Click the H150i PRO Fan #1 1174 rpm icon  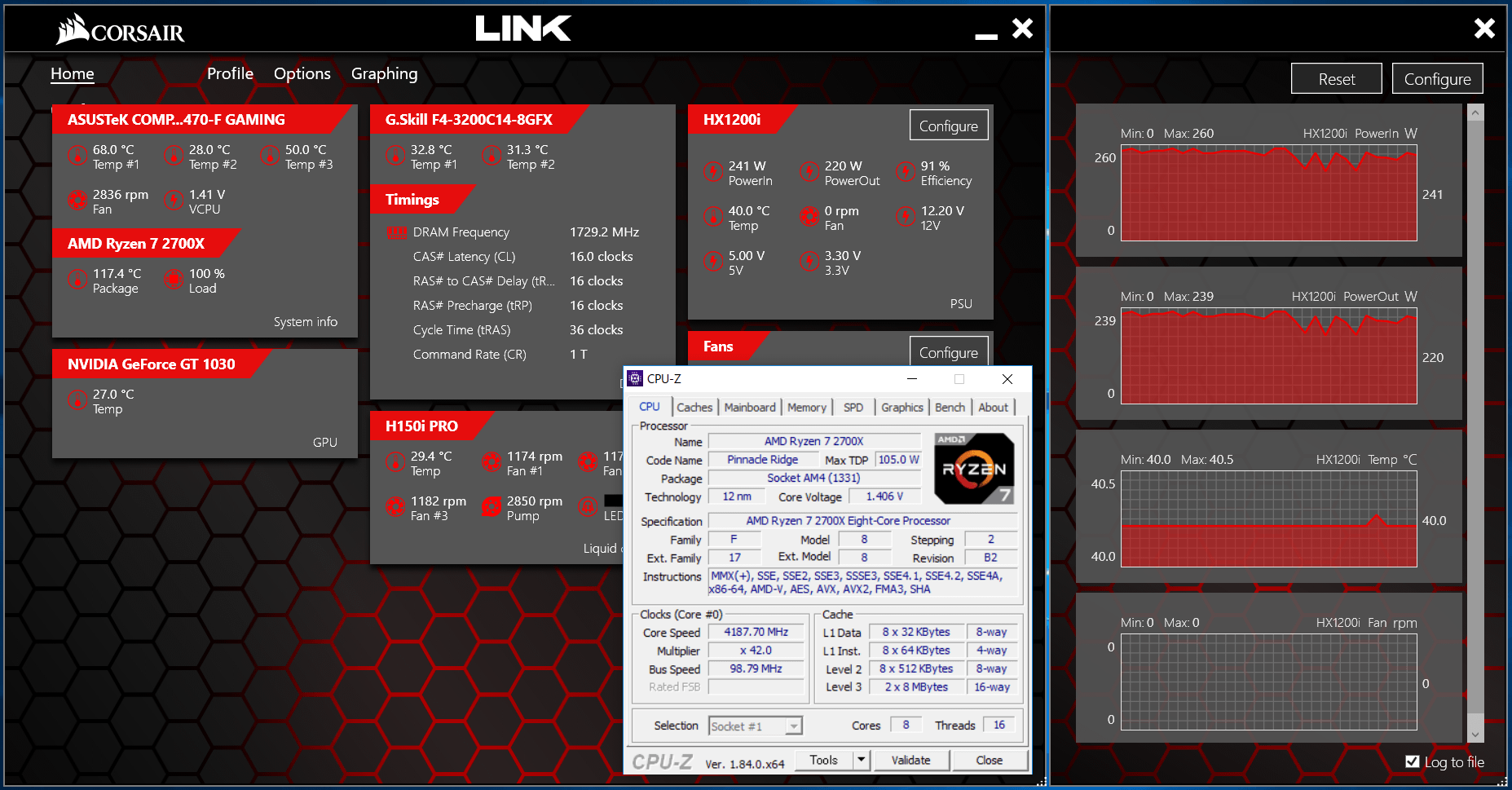492,461
